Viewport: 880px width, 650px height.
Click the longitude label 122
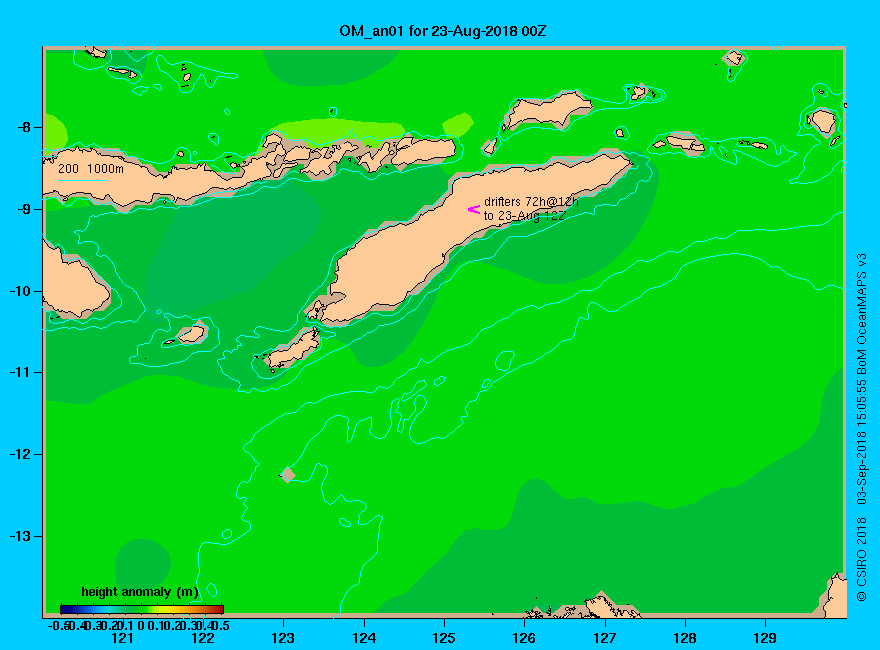pyautogui.click(x=203, y=638)
